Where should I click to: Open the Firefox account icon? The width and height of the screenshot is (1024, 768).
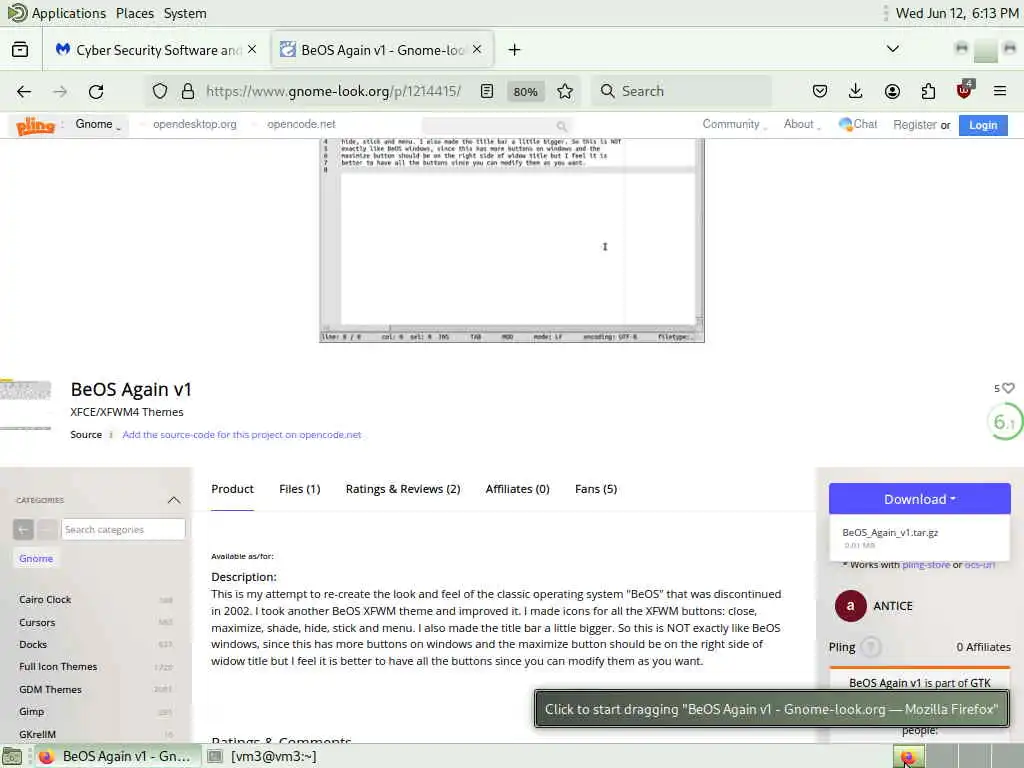tap(892, 91)
